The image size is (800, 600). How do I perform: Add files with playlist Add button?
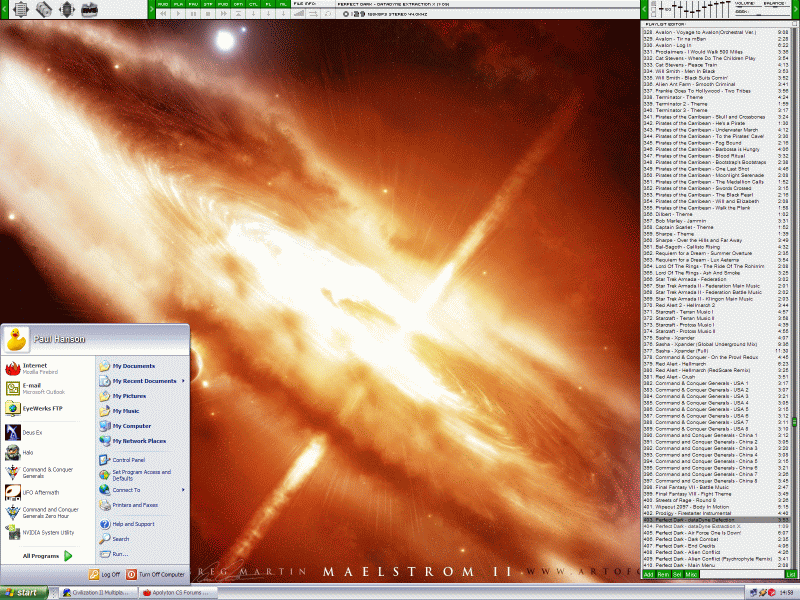coord(648,574)
